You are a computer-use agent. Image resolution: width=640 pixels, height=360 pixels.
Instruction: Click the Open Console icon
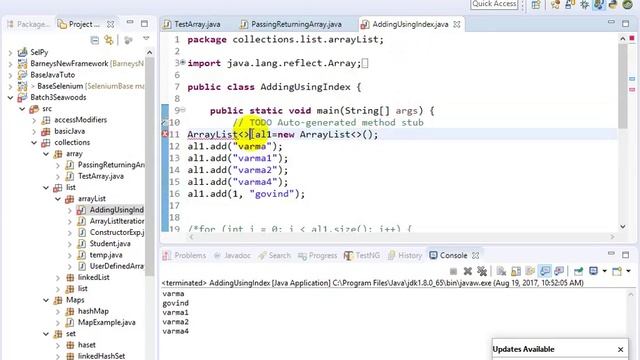pyautogui.click(x=617, y=271)
